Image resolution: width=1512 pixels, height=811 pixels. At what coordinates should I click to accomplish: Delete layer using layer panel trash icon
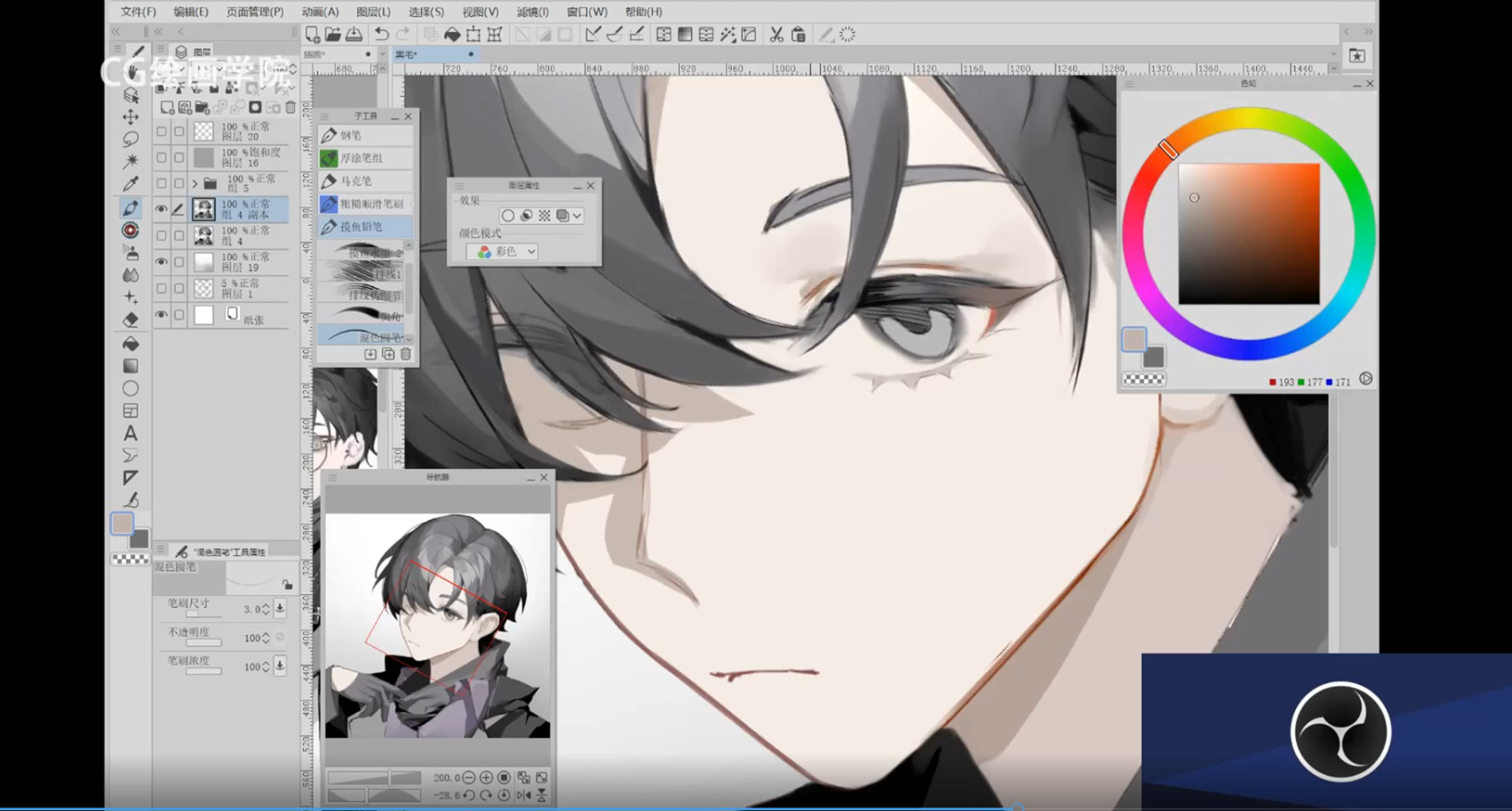click(x=290, y=107)
